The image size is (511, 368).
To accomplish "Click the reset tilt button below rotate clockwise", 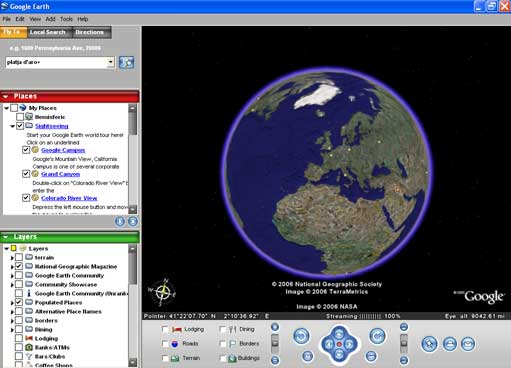I will point(371,356).
